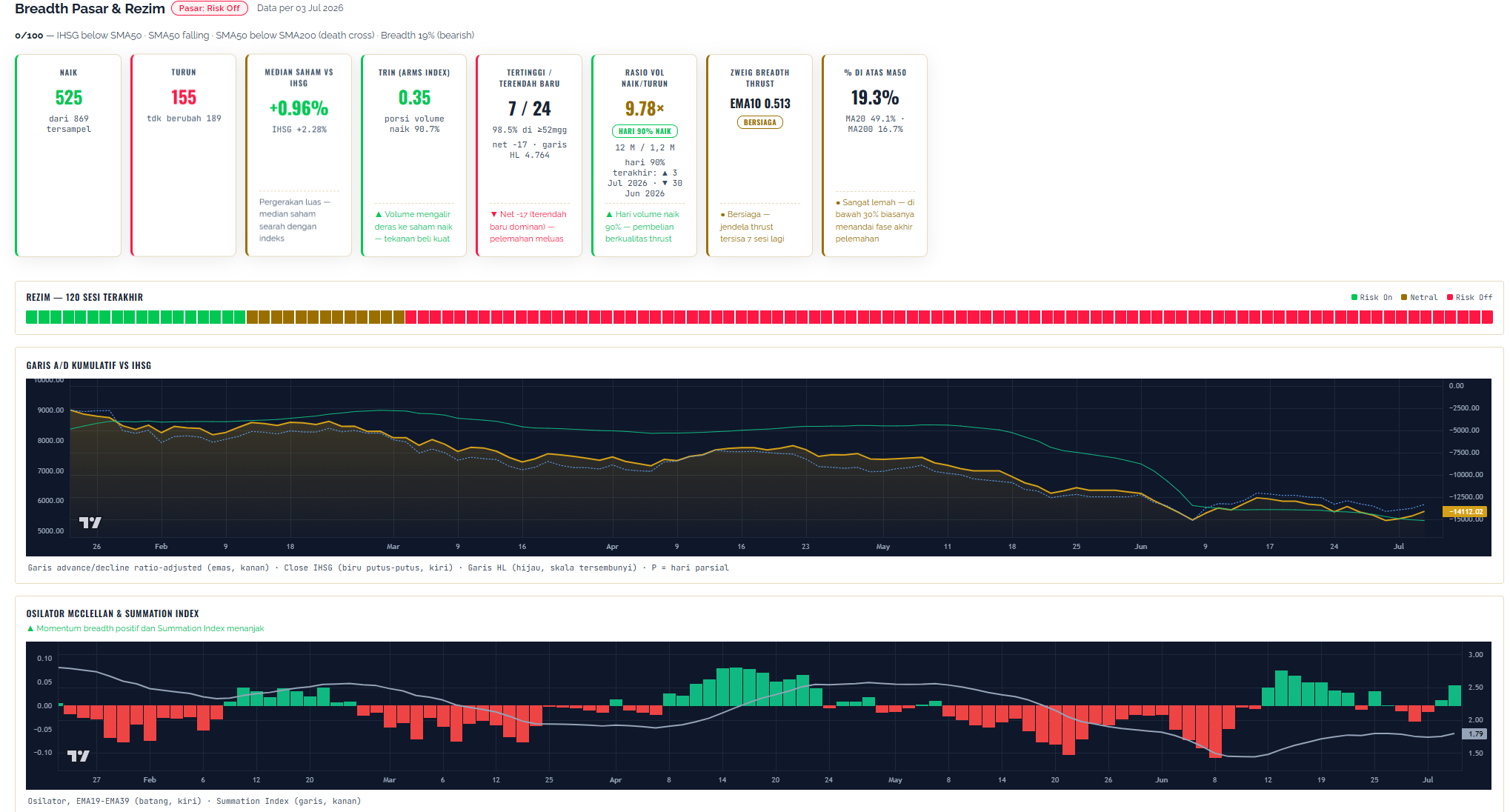
Task: Click the Momentum breadth positif note
Action: pos(145,628)
